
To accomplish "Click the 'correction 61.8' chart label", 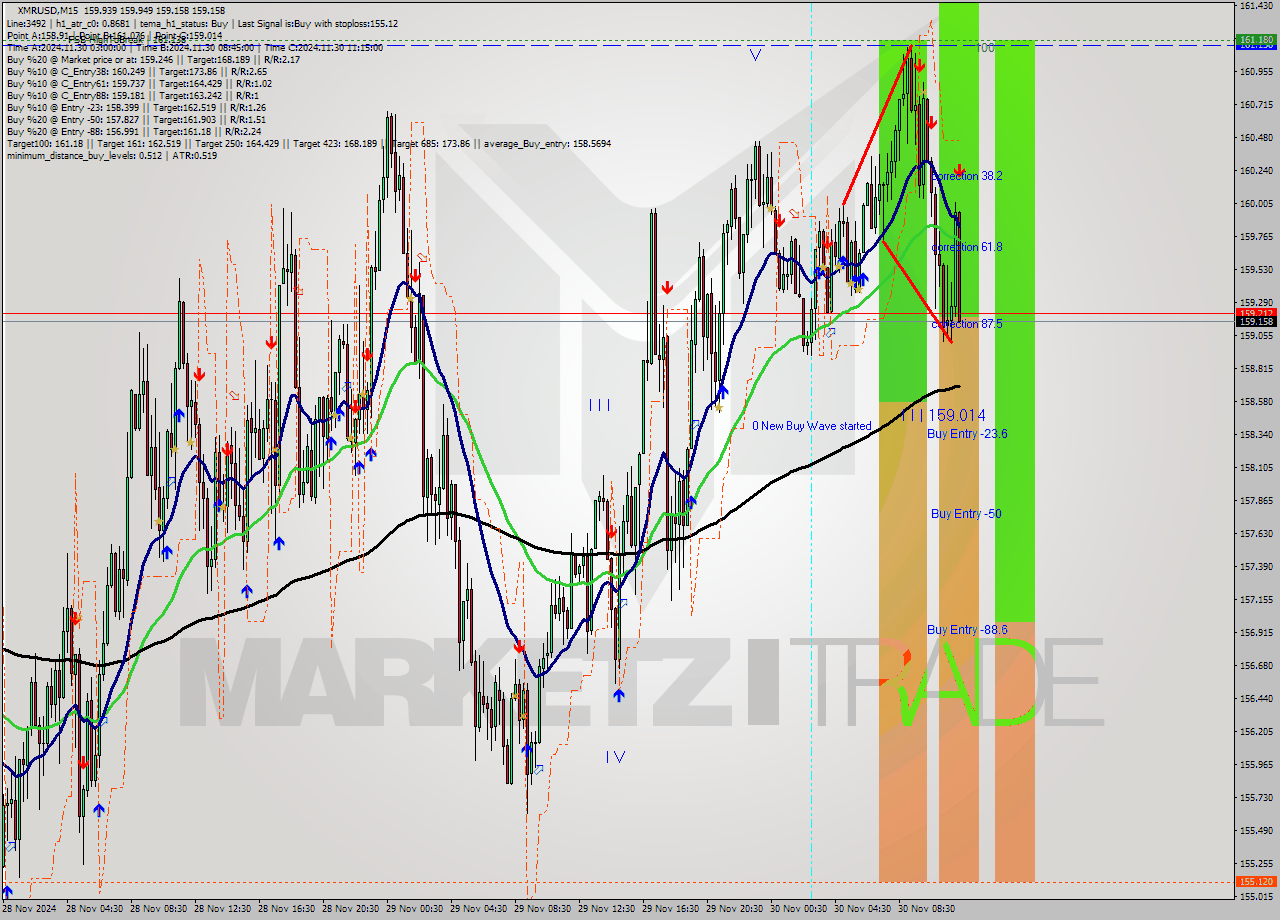I will [x=967, y=247].
